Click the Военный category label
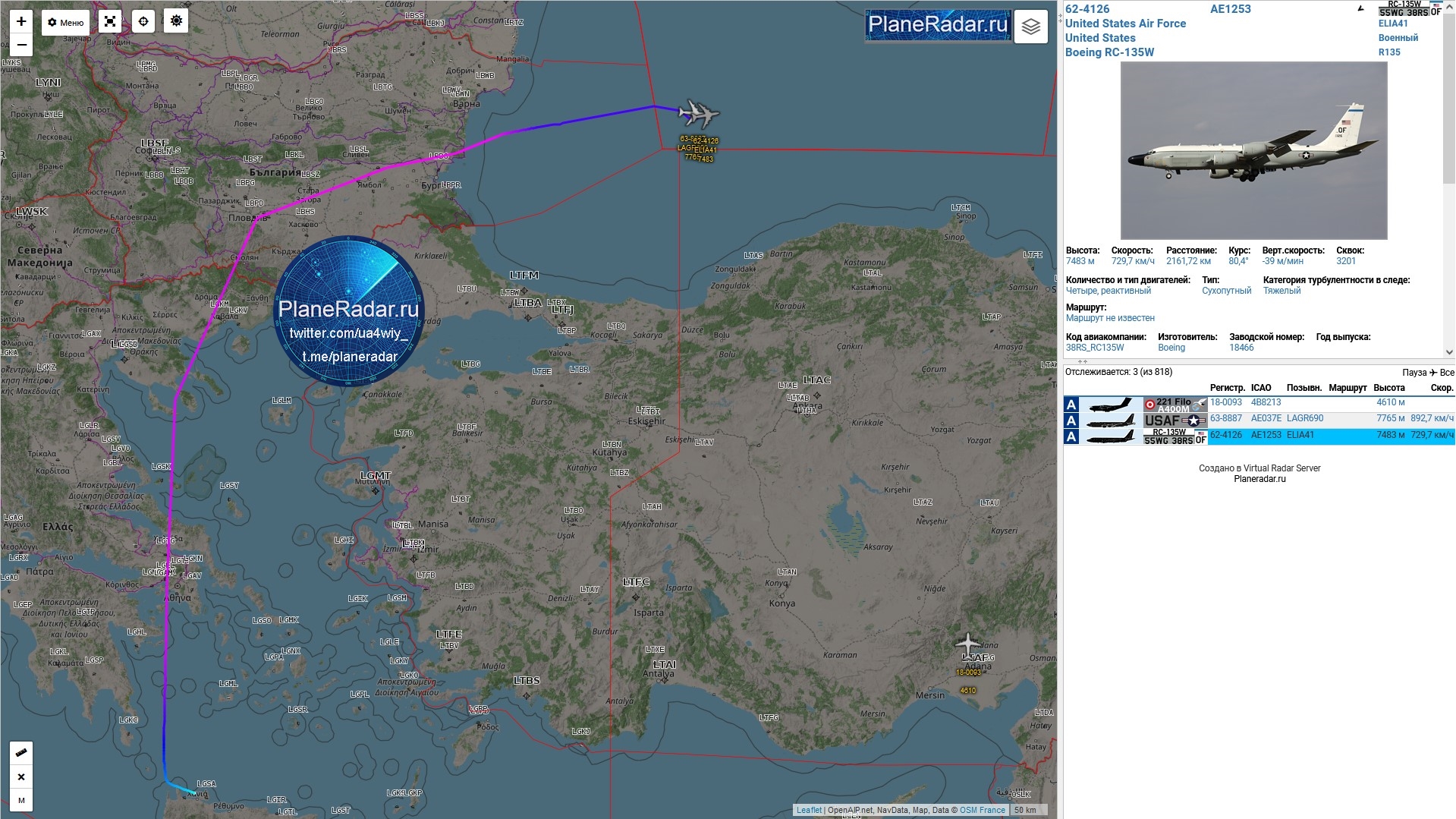 pyautogui.click(x=1398, y=38)
